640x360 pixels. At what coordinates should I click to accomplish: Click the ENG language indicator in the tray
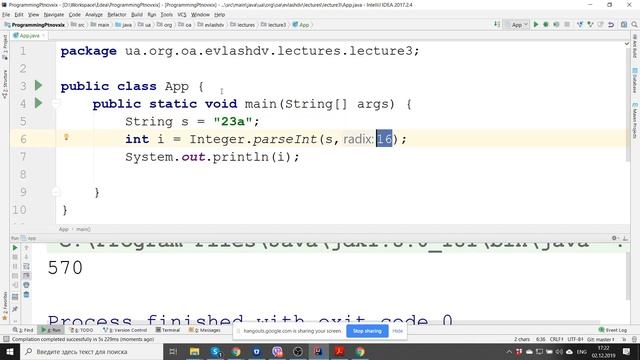click(582, 352)
